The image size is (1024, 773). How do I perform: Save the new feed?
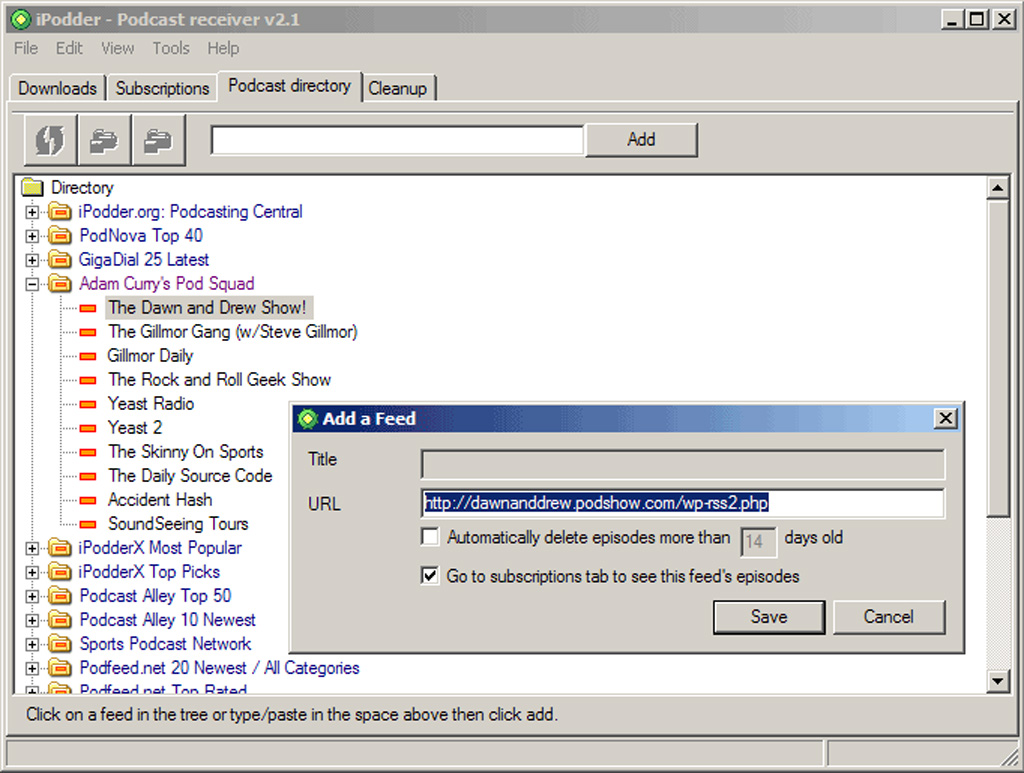pyautogui.click(x=769, y=617)
